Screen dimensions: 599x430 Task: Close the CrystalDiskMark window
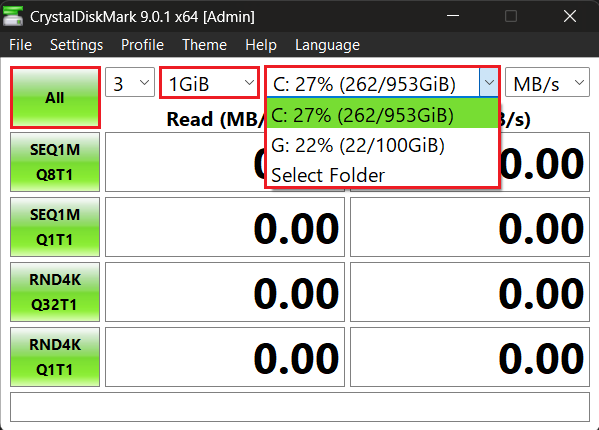point(570,16)
